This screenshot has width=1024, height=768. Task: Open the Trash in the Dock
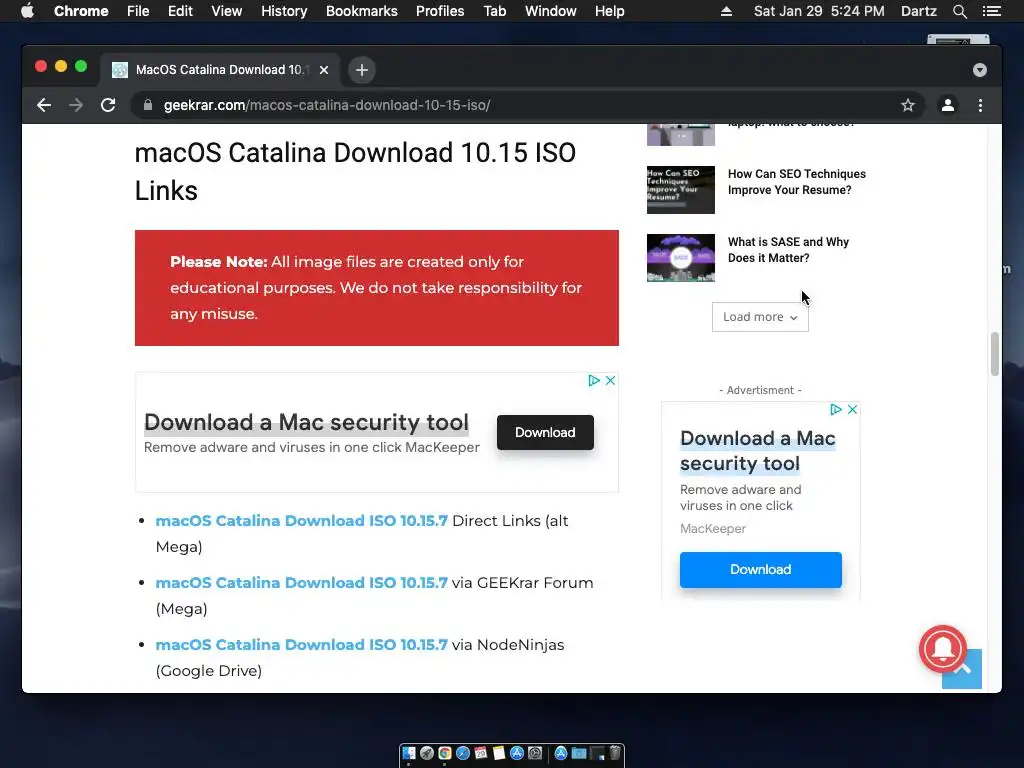[x=615, y=753]
